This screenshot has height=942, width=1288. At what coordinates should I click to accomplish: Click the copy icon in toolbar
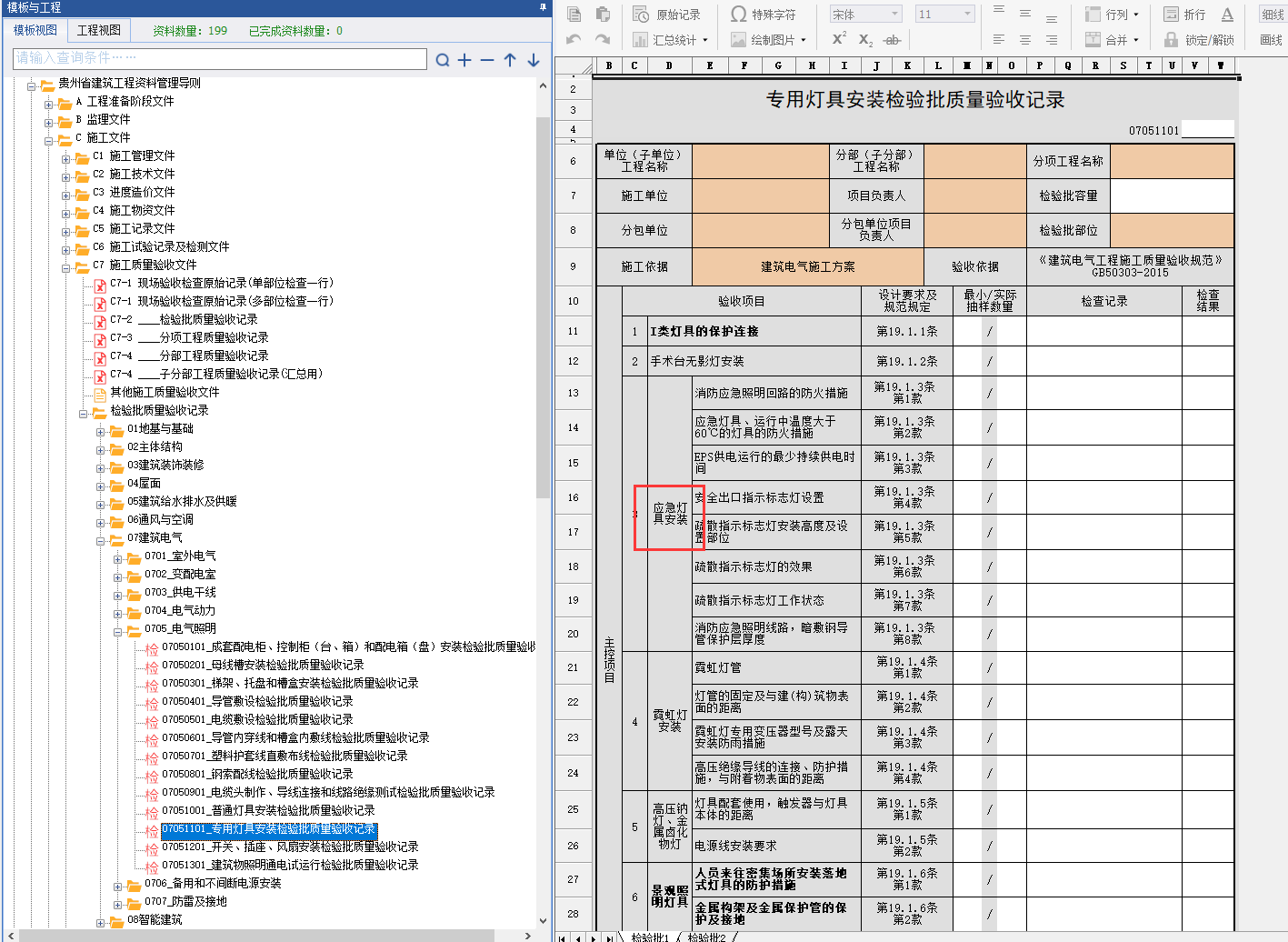point(574,14)
